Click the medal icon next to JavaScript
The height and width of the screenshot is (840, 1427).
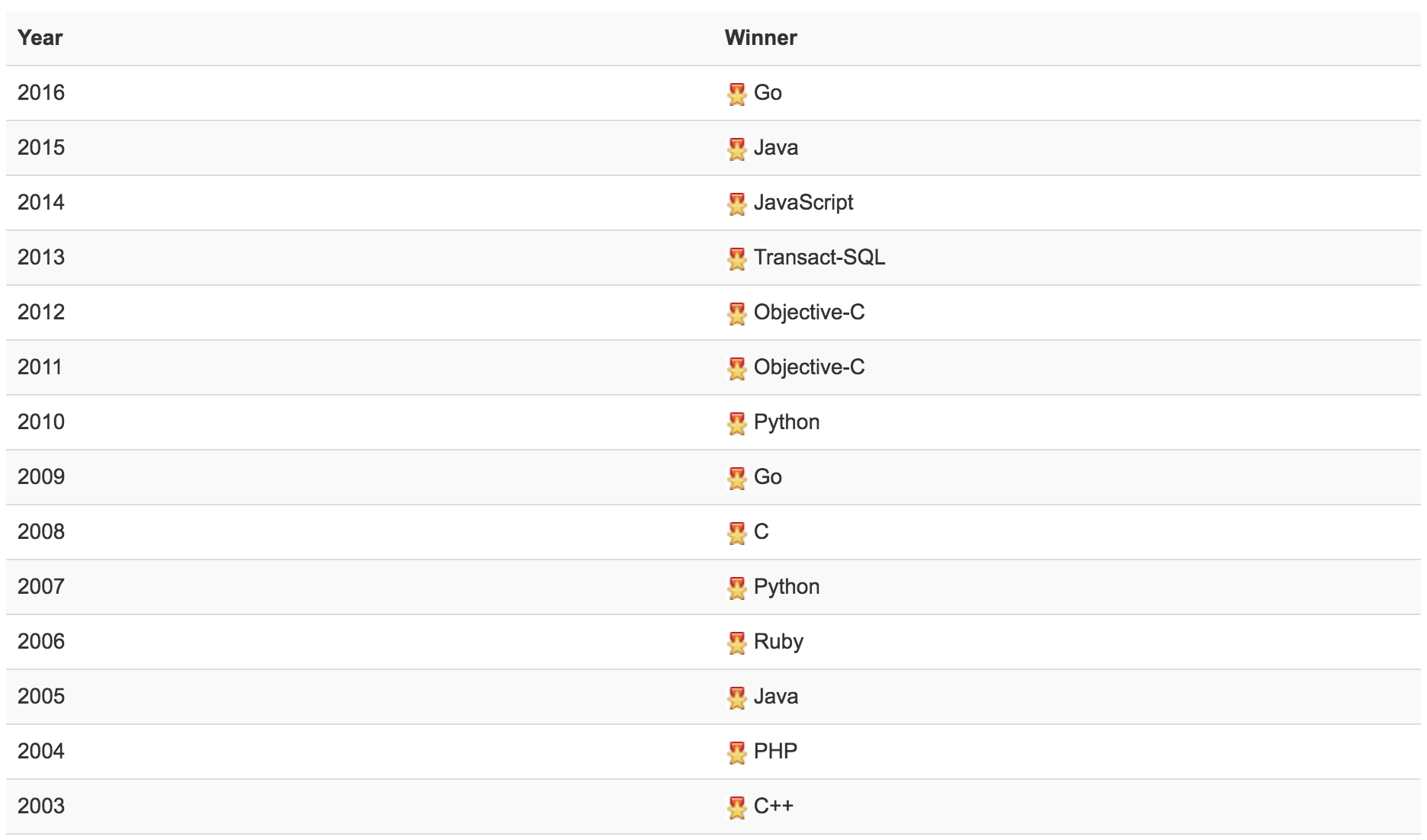tap(736, 204)
